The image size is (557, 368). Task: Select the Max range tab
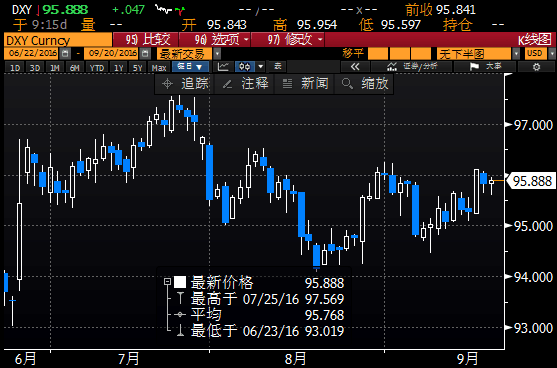[159, 67]
